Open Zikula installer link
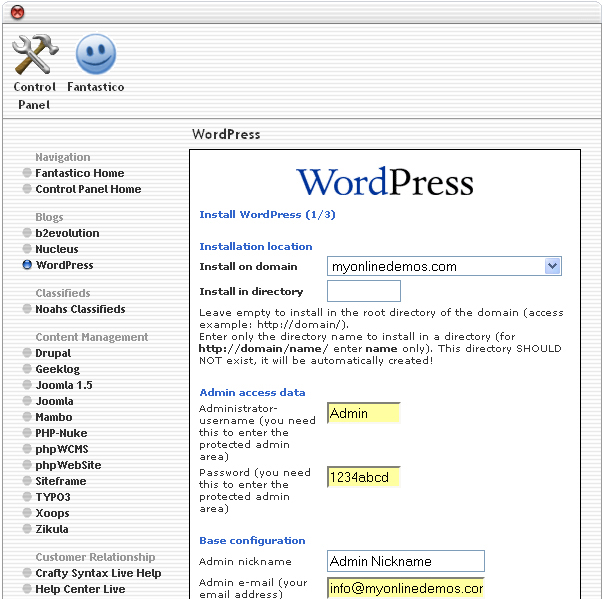 tap(52, 529)
